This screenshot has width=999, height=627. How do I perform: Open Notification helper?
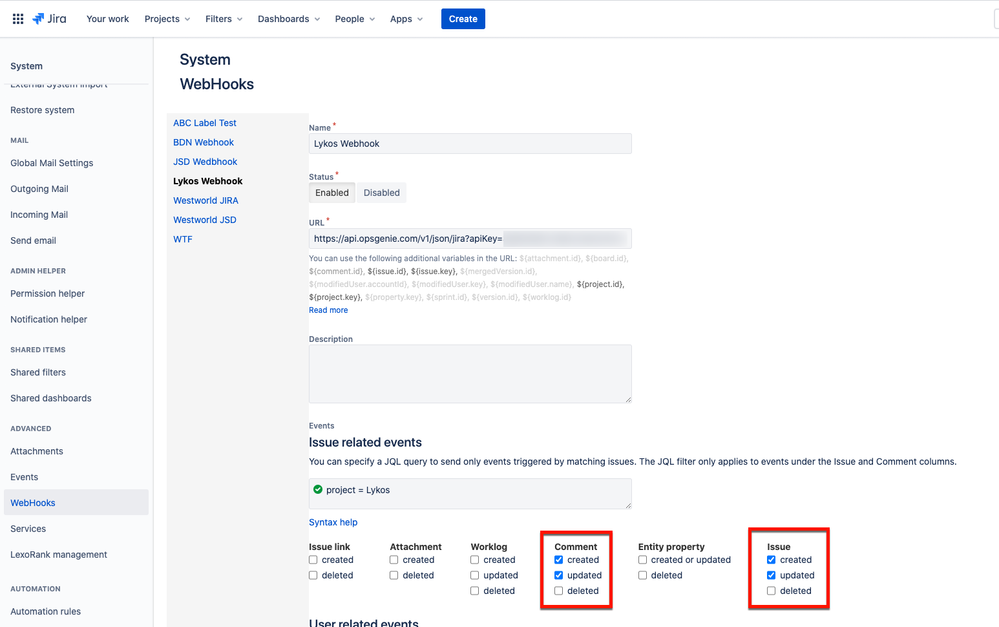[48, 319]
